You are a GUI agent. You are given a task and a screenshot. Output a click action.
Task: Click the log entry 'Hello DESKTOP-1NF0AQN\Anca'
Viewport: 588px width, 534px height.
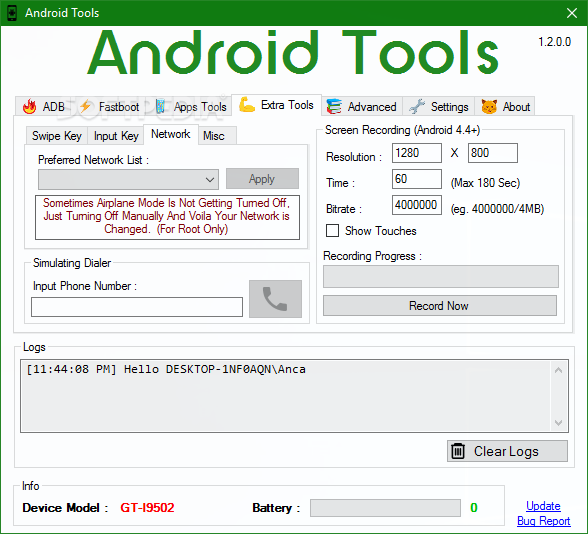coord(214,369)
